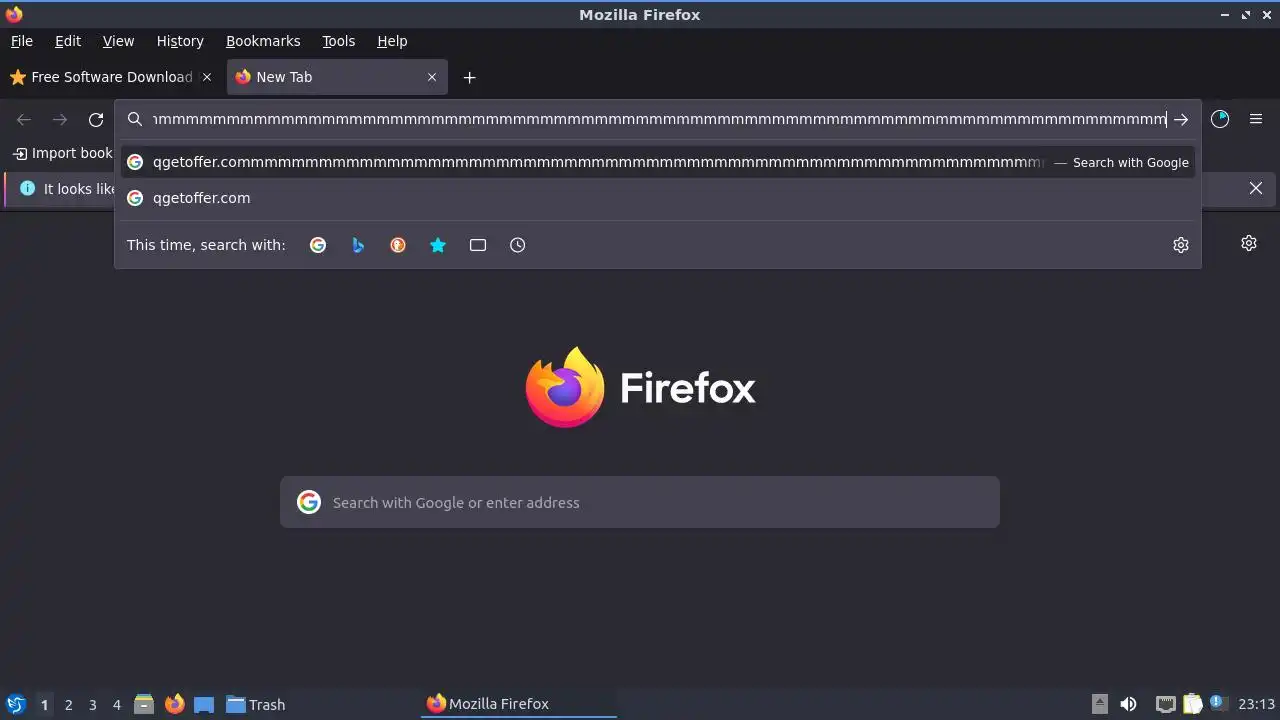Click the Import bookmarks toolbar item
This screenshot has height=720, width=1280.
(x=62, y=153)
